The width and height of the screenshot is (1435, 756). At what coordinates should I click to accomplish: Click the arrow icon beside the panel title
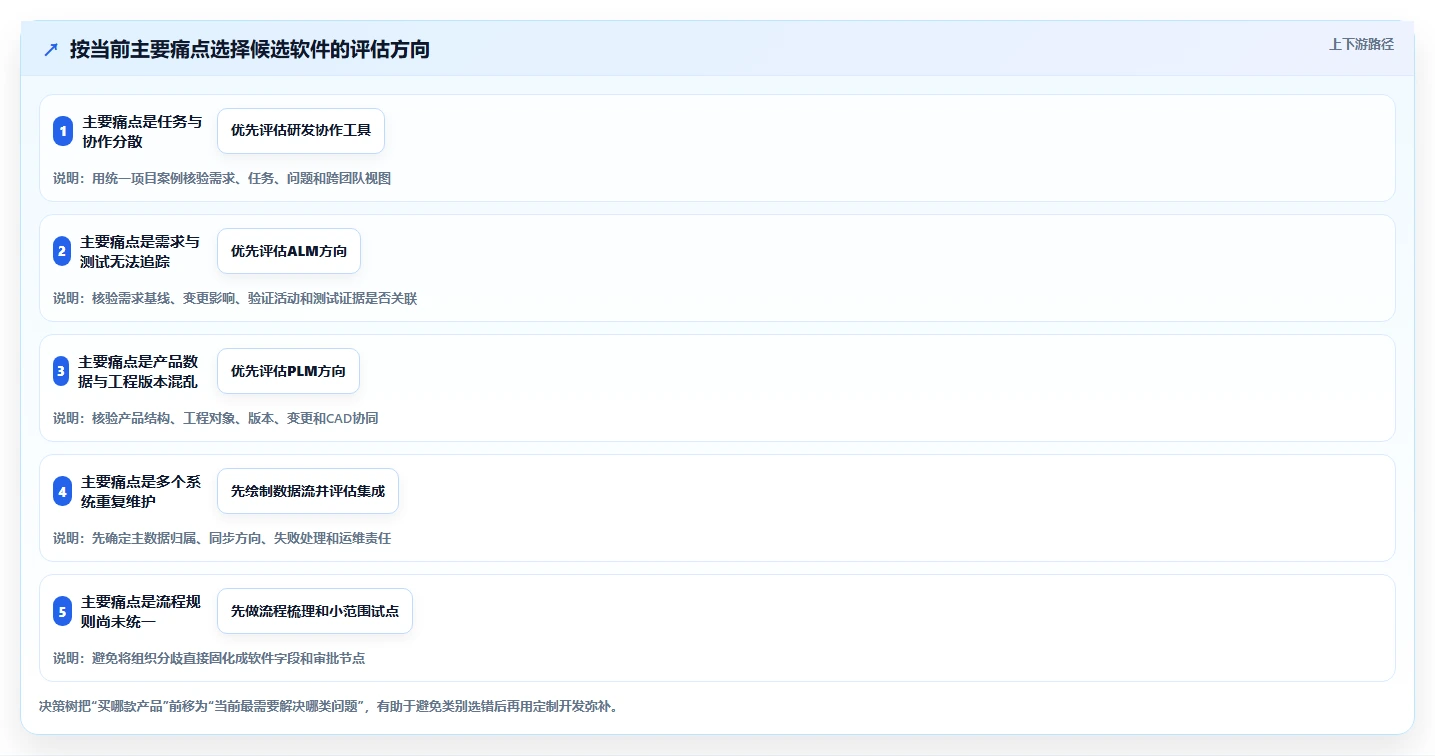tap(51, 50)
